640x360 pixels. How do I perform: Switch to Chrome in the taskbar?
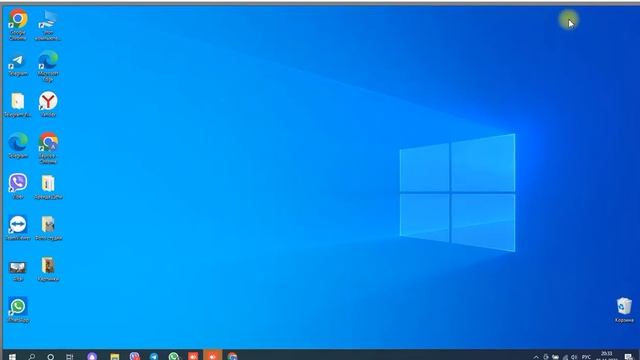232,356
